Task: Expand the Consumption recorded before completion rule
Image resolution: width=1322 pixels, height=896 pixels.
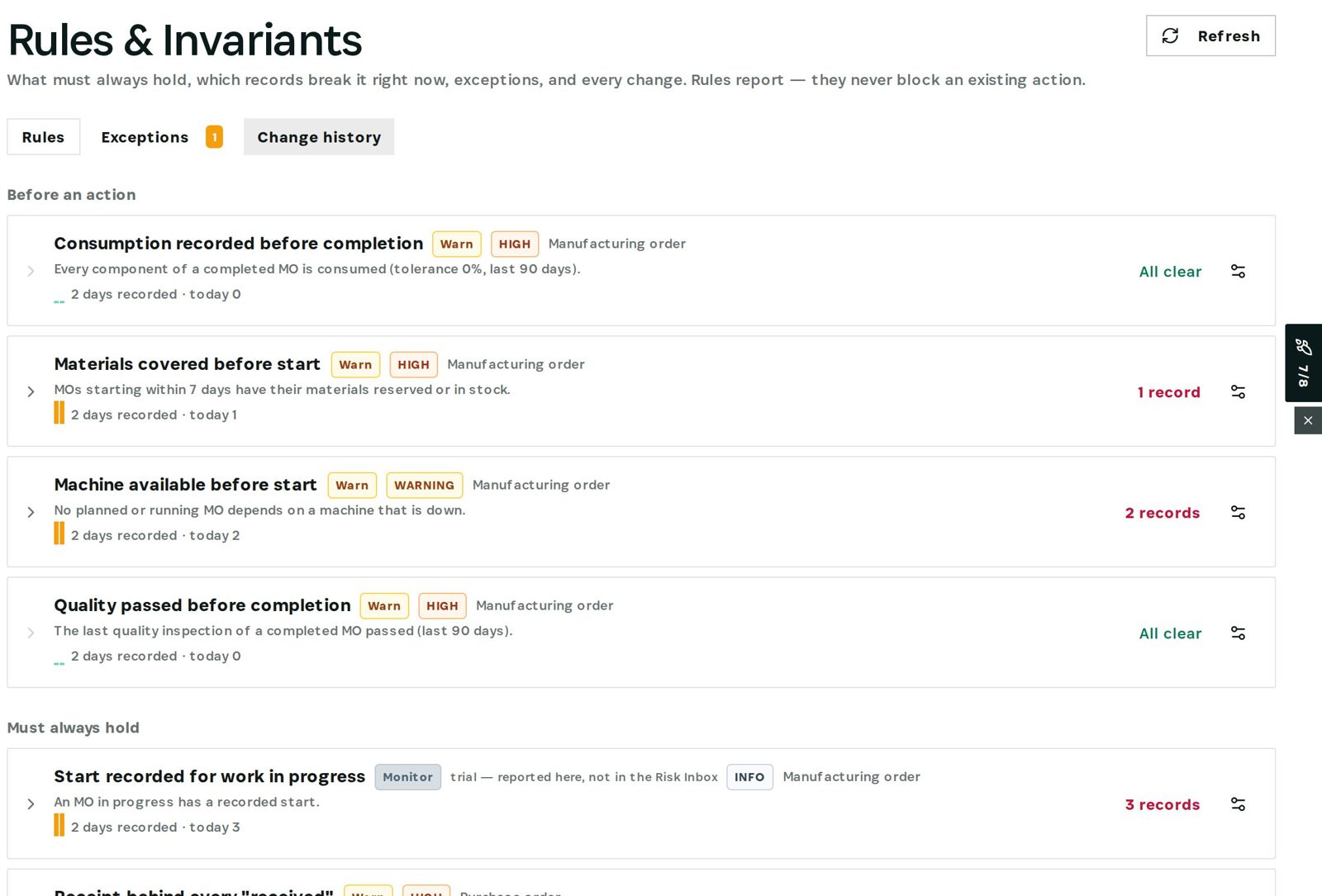Action: click(x=31, y=271)
